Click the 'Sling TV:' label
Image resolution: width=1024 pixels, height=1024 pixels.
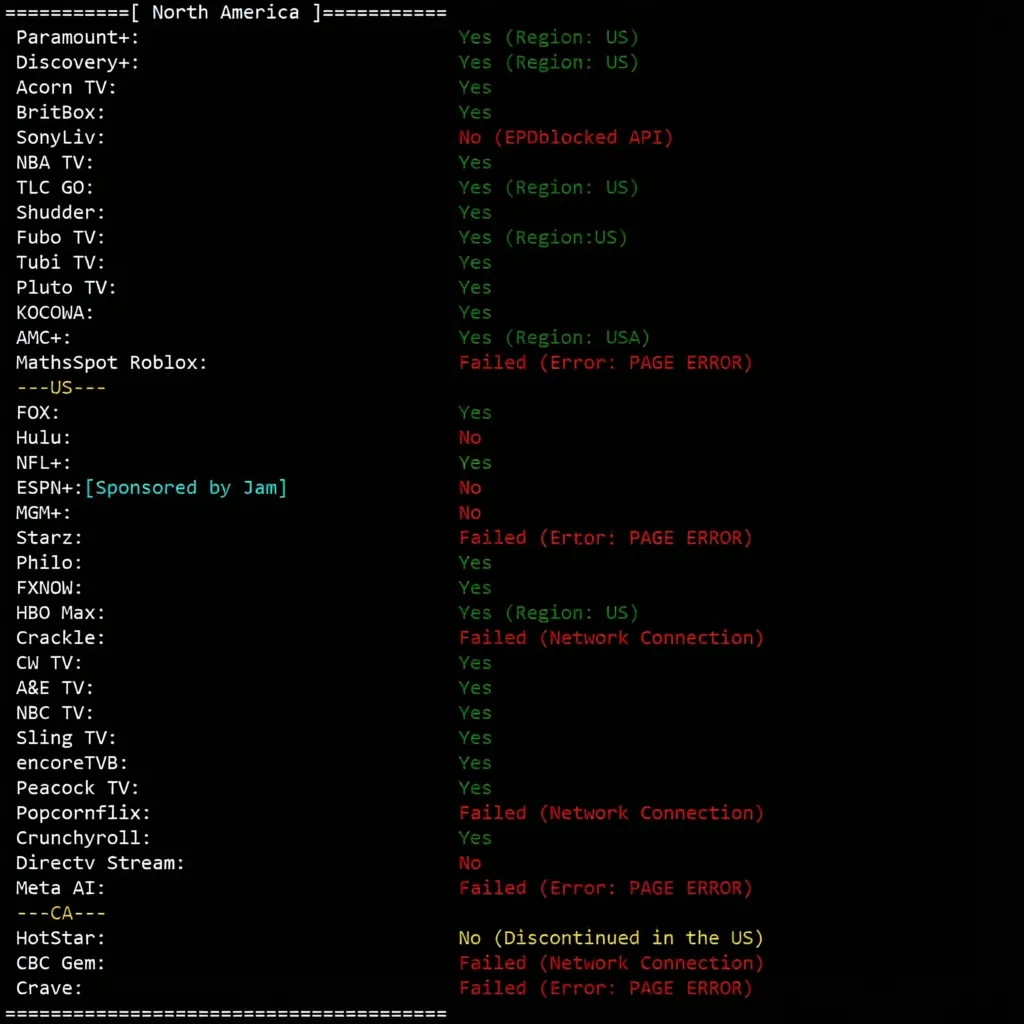(x=66, y=738)
